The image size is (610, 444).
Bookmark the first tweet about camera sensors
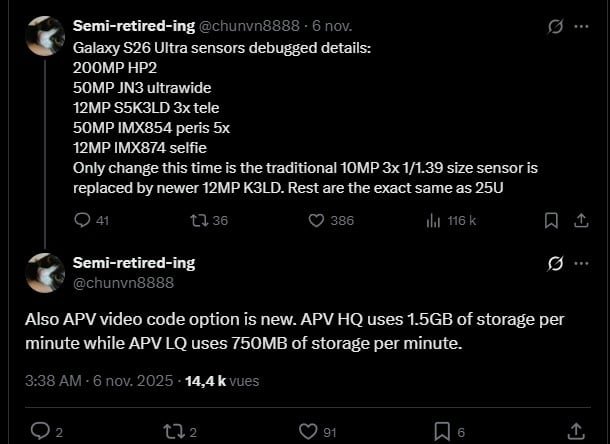point(550,220)
